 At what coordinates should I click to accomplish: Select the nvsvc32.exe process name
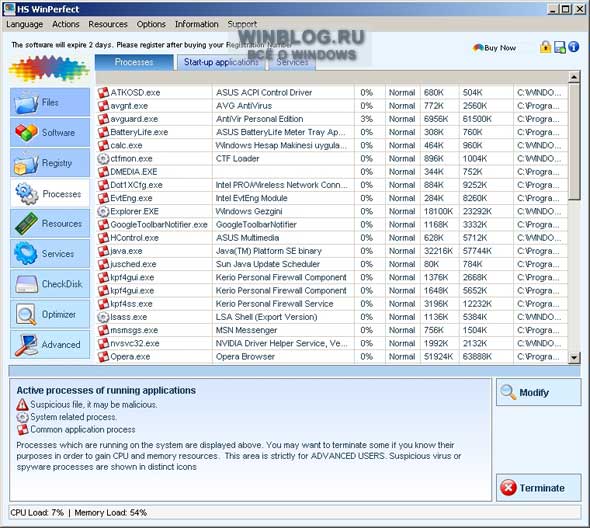tap(135, 343)
